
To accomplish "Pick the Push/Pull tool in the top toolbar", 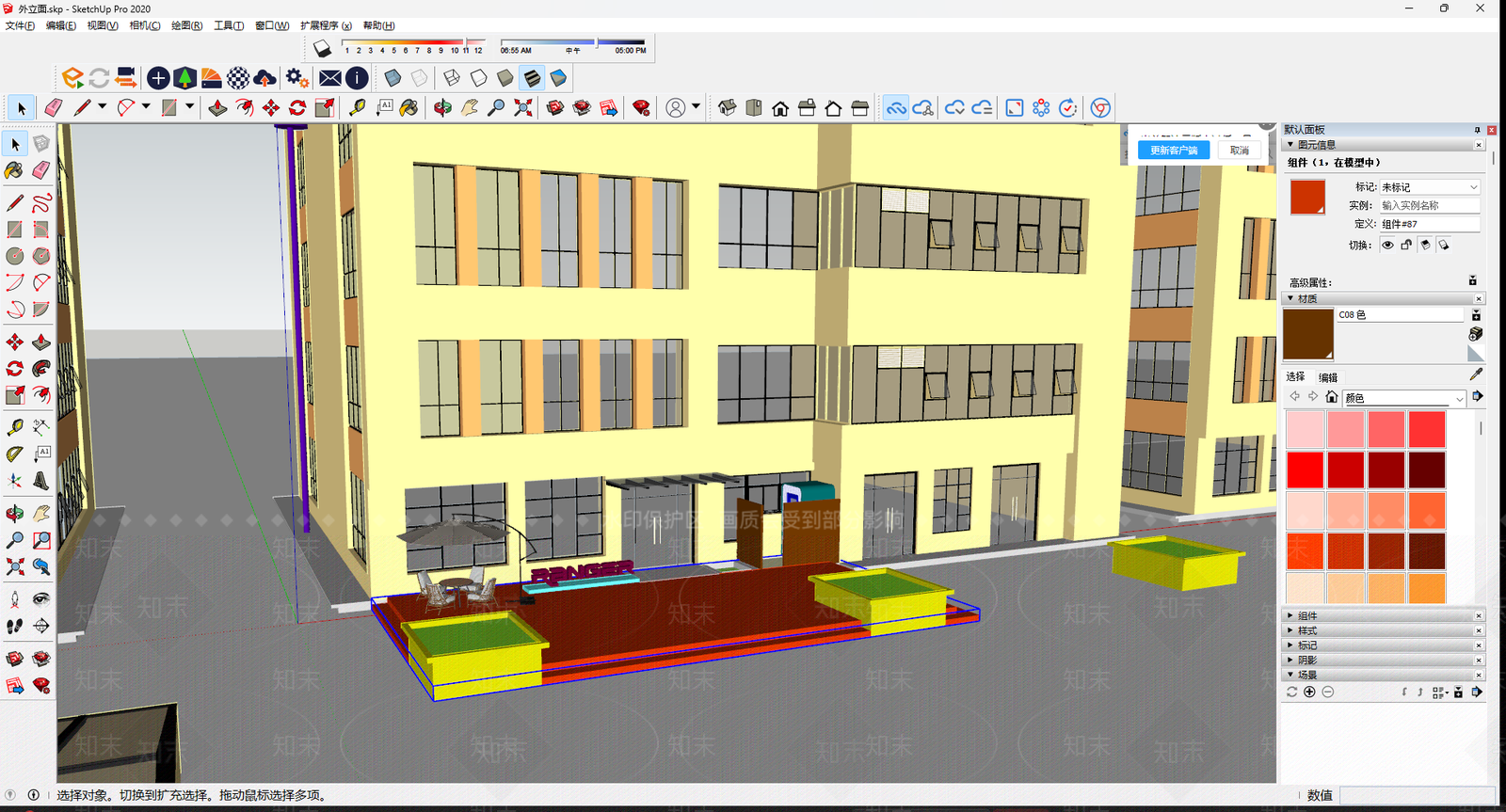I will coord(217,108).
